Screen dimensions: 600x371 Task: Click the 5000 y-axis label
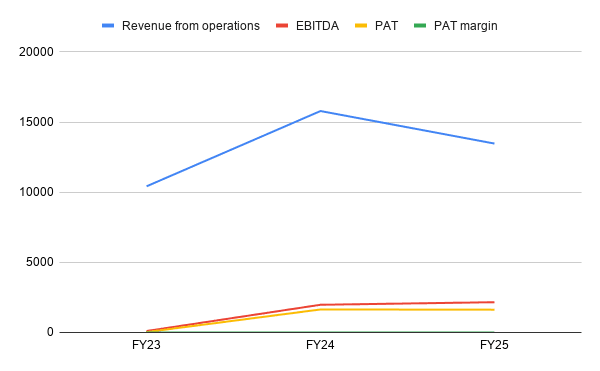[40, 262]
